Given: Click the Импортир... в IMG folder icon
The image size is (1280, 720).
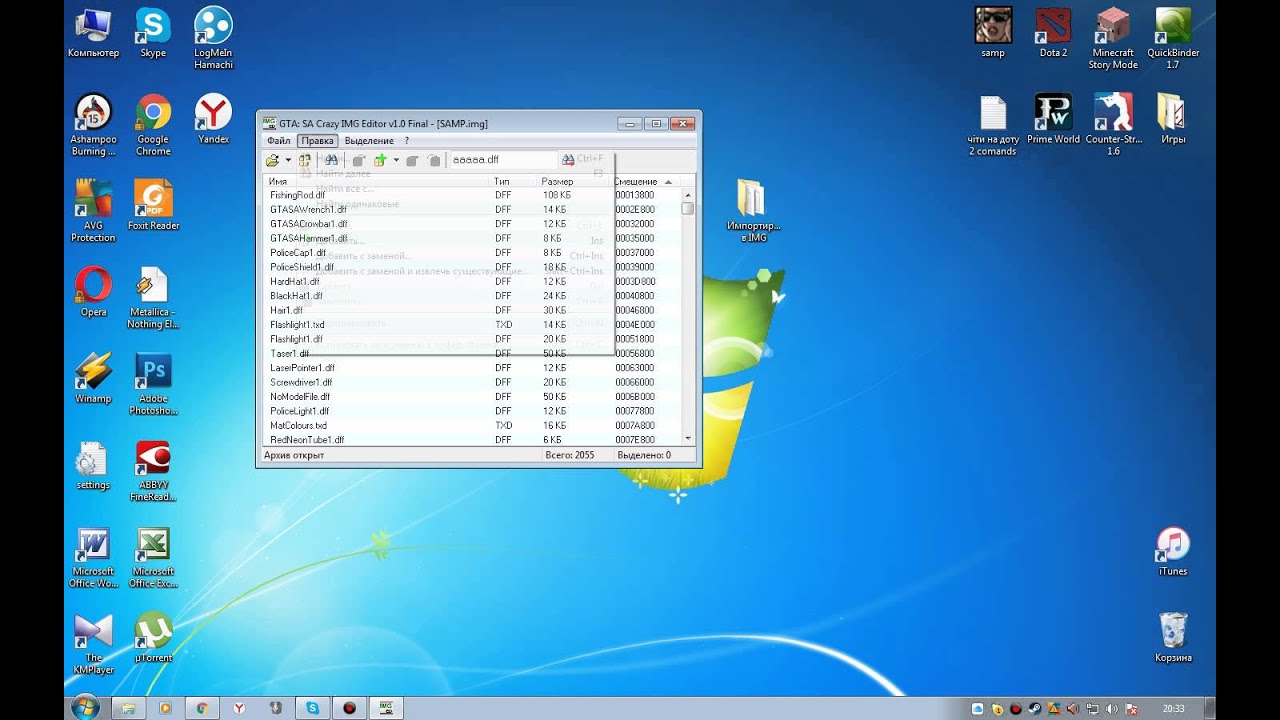Looking at the screenshot, I should pos(753,211).
